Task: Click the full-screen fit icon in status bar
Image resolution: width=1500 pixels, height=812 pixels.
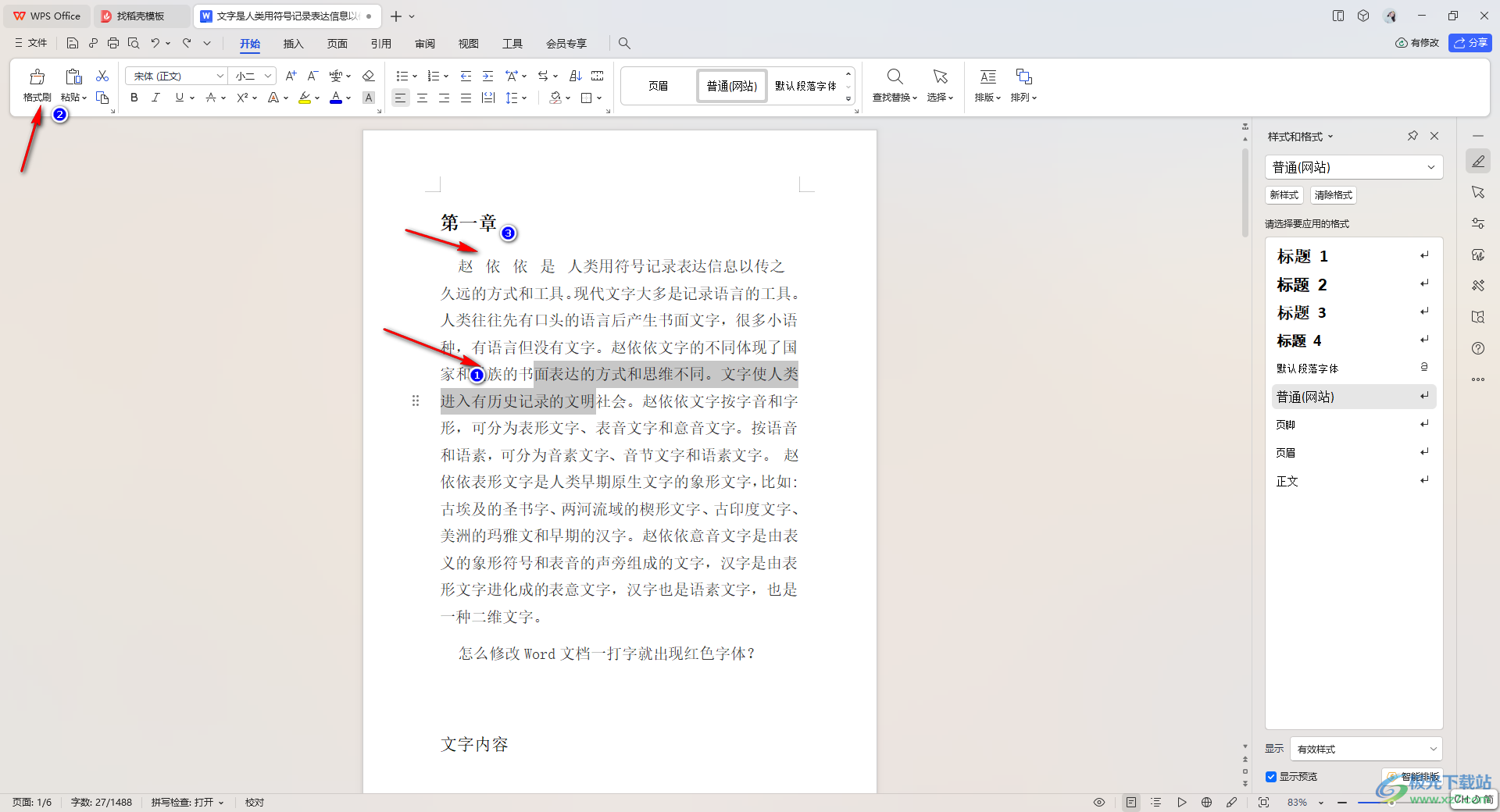Action: click(1263, 802)
